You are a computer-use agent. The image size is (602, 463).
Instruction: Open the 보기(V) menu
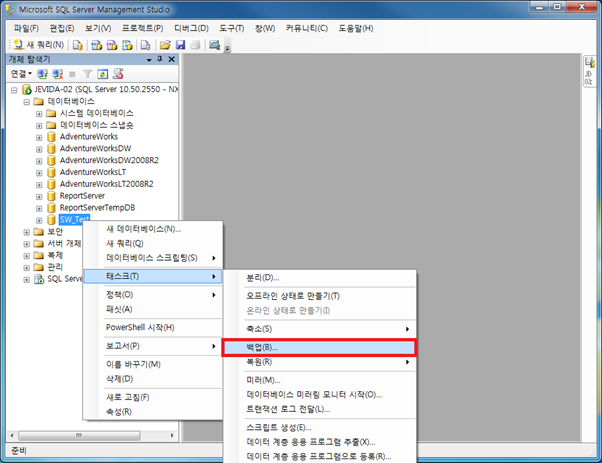point(98,28)
